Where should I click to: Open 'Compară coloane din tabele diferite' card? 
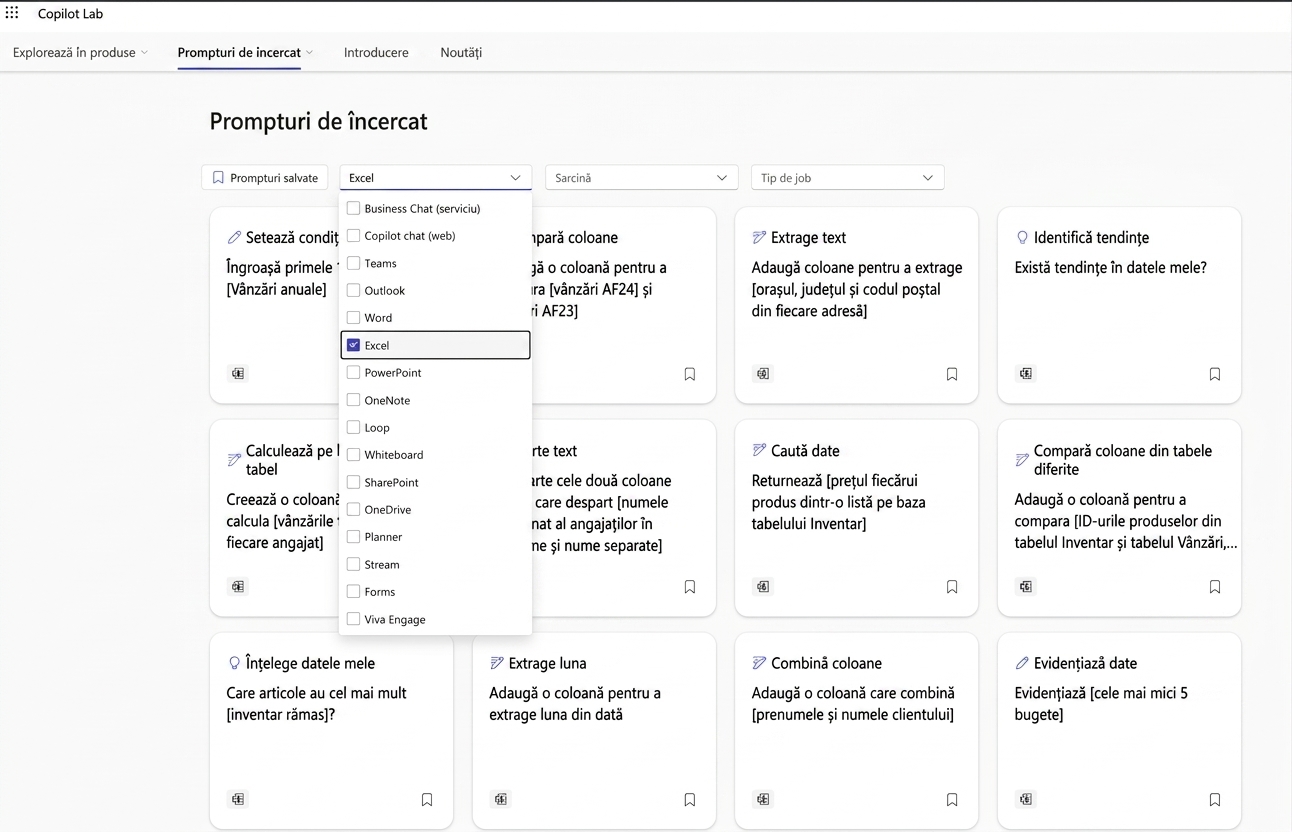[1119, 518]
